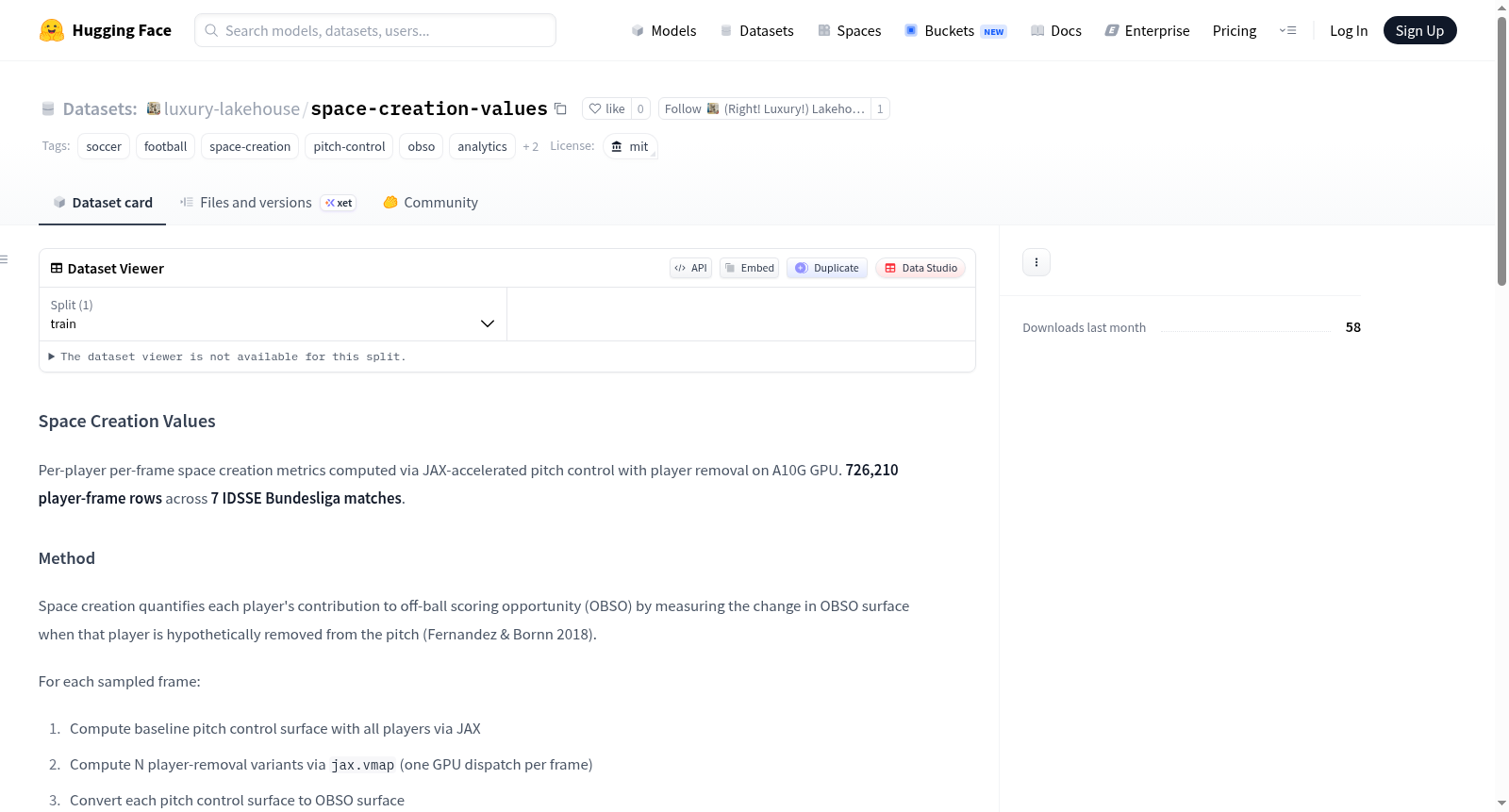Open Data Studio
Image resolution: width=1509 pixels, height=812 pixels.
[920, 268]
